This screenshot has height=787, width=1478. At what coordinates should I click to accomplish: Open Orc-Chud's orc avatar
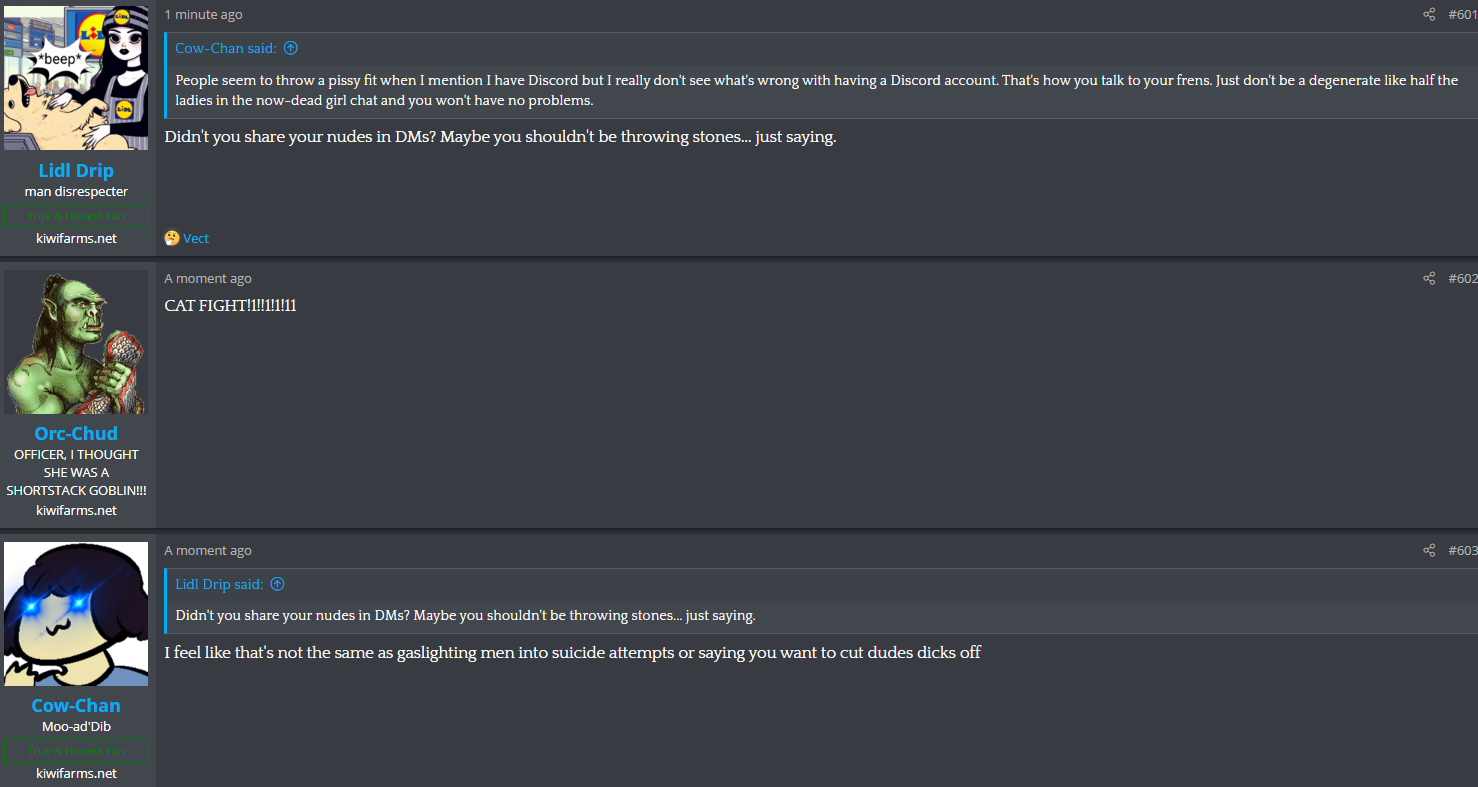[x=76, y=342]
